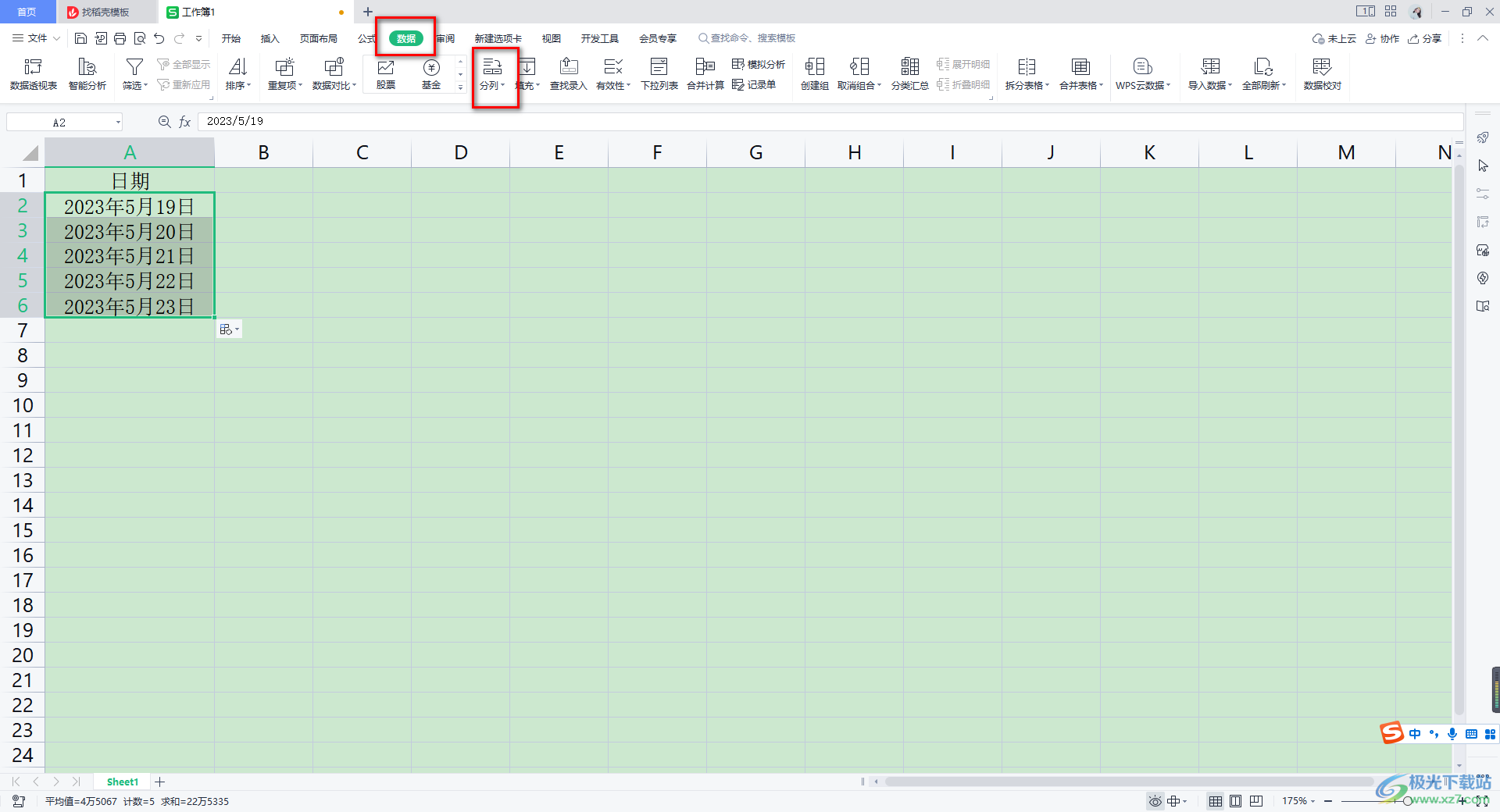This screenshot has height=812, width=1500.
Task: Collapse the ribbon with the chevron
Action: 1483,38
